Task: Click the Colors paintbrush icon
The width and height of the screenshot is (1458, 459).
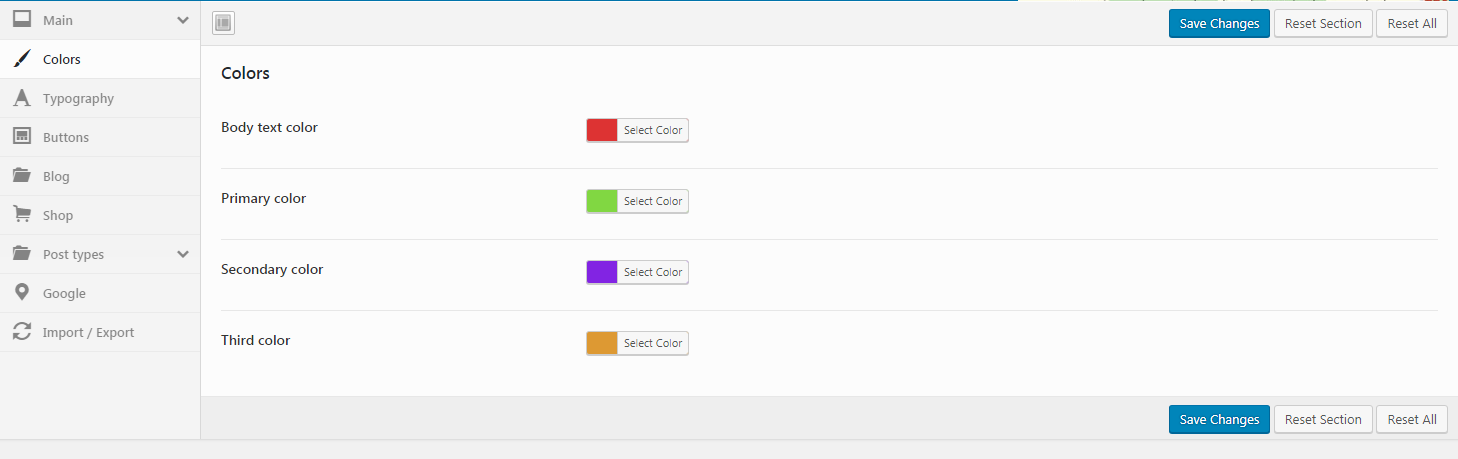Action: [x=22, y=59]
